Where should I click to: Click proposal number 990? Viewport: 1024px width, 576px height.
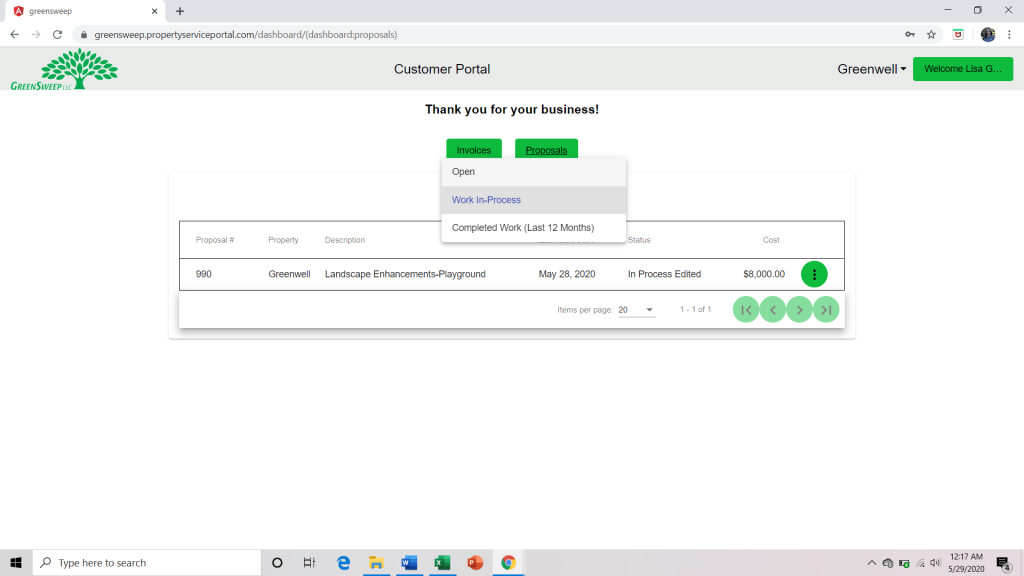204,274
